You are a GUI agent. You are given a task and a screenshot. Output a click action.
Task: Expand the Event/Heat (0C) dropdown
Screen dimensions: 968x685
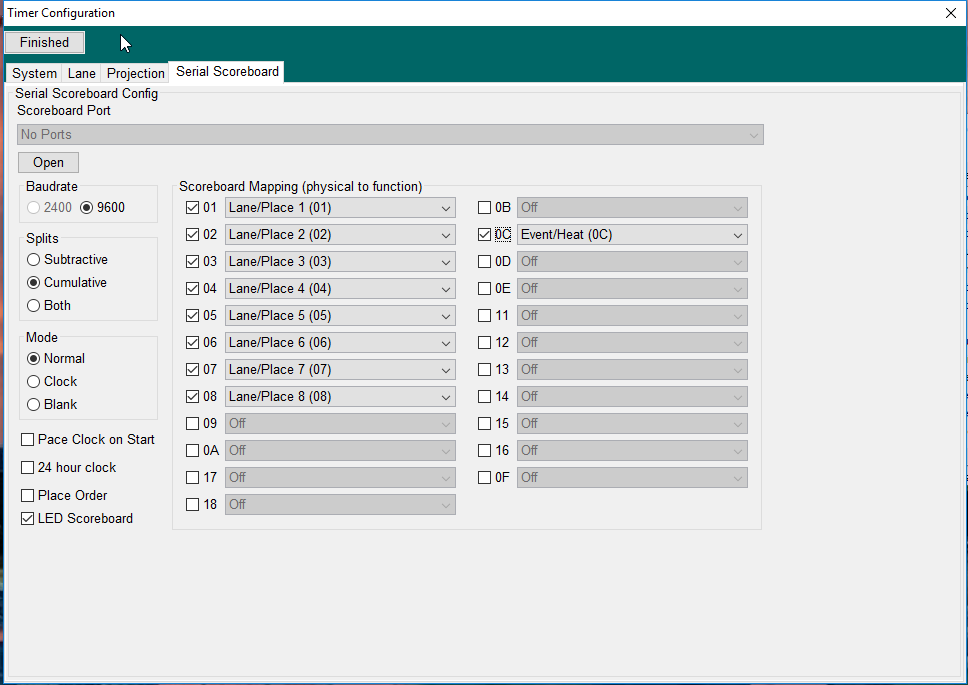click(632, 235)
